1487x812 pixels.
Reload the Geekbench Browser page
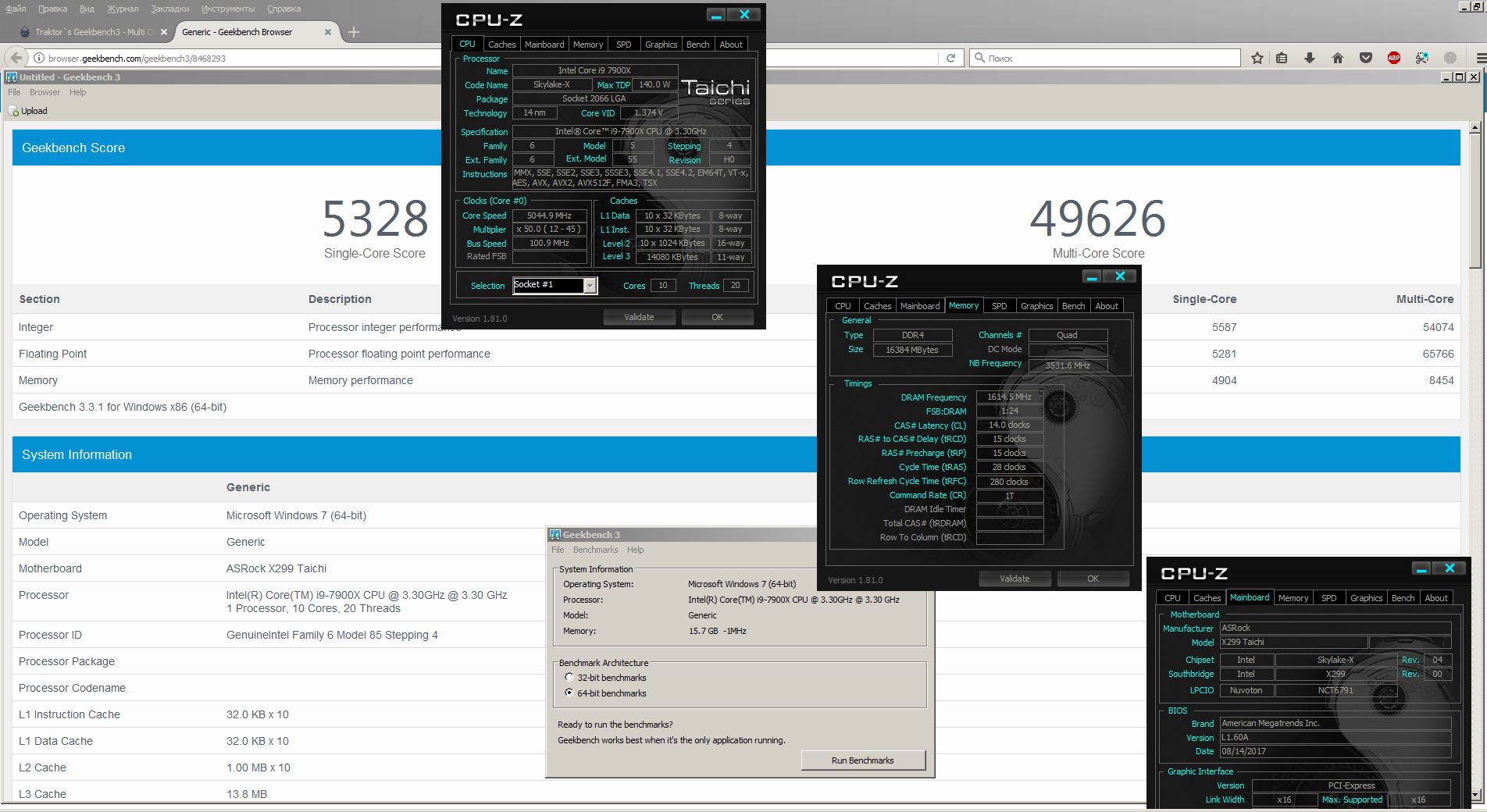(950, 58)
